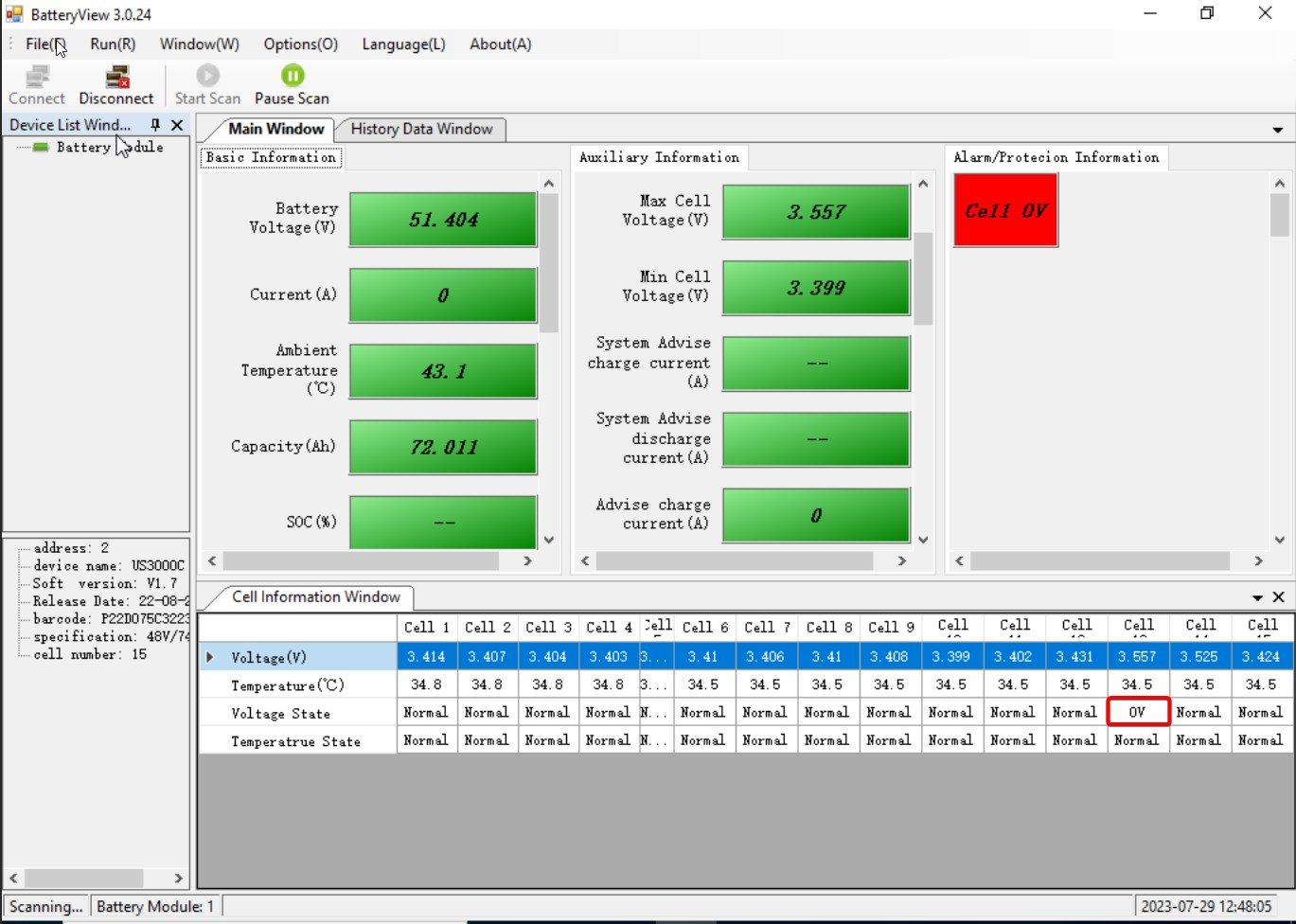Click the device name US3000C info row

coord(109,565)
